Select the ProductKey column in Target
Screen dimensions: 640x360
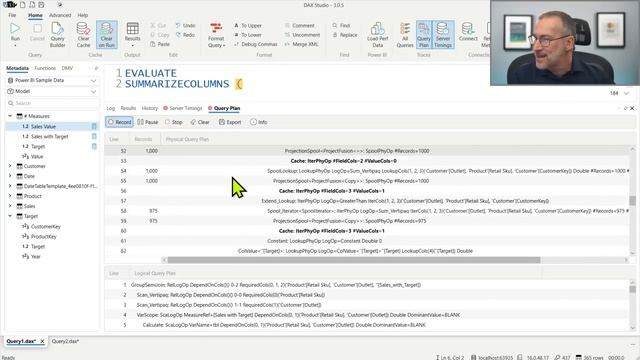tap(44, 237)
